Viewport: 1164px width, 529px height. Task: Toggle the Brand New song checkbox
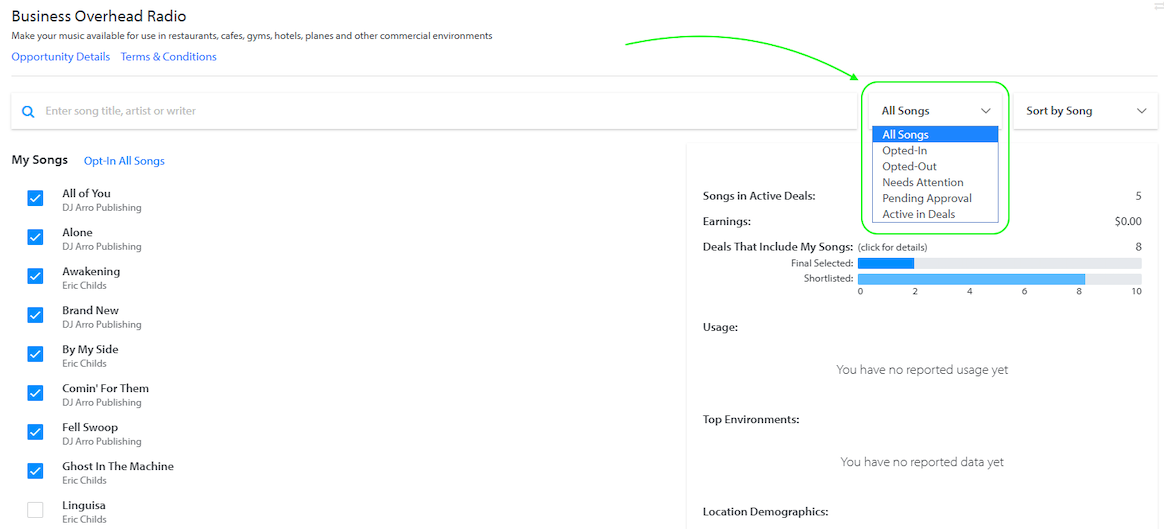point(35,315)
